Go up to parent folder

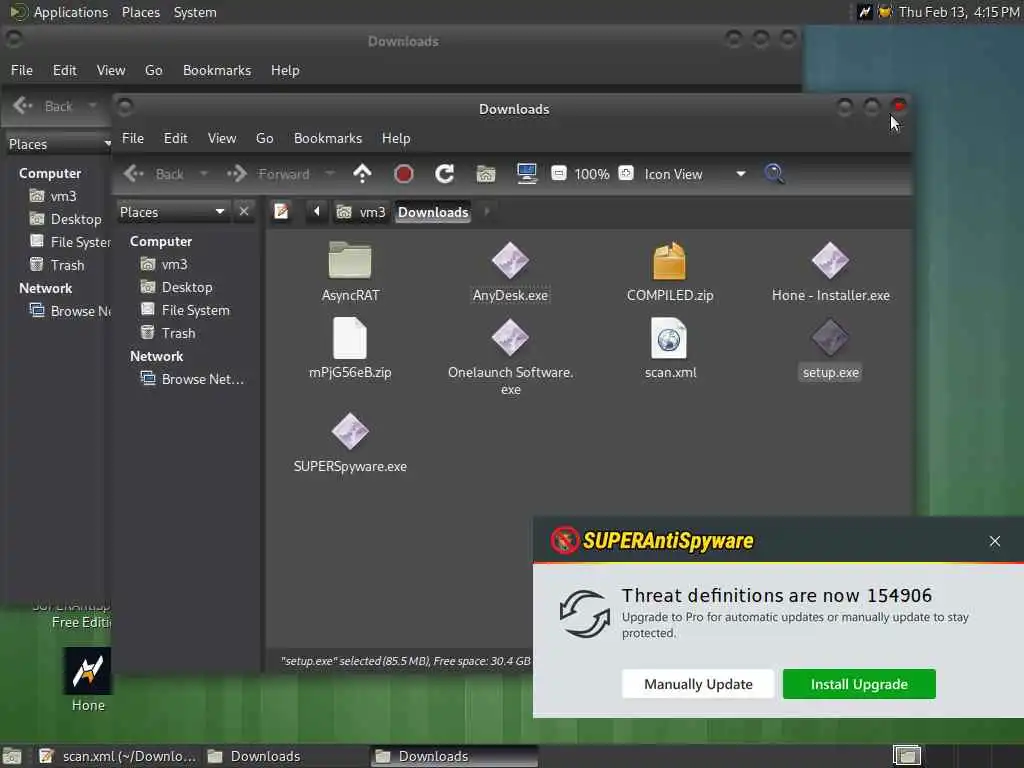tap(362, 174)
